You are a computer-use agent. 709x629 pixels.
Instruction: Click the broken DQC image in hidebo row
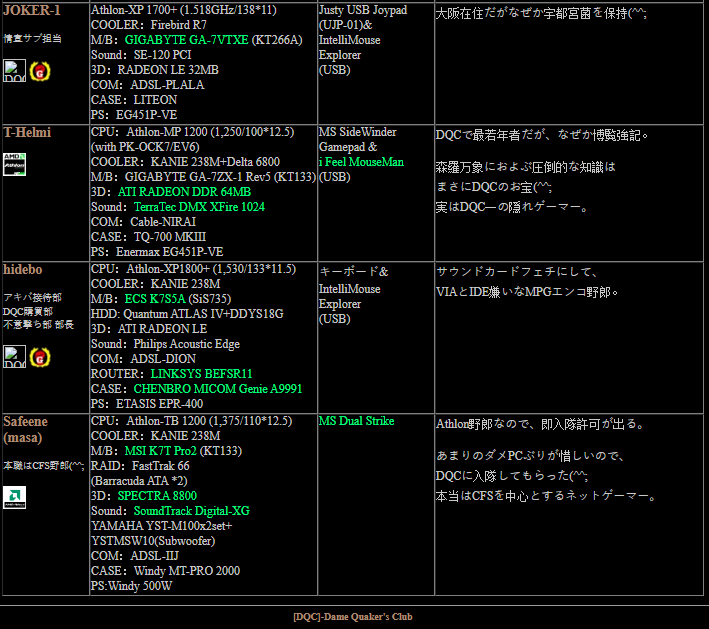tap(14, 356)
